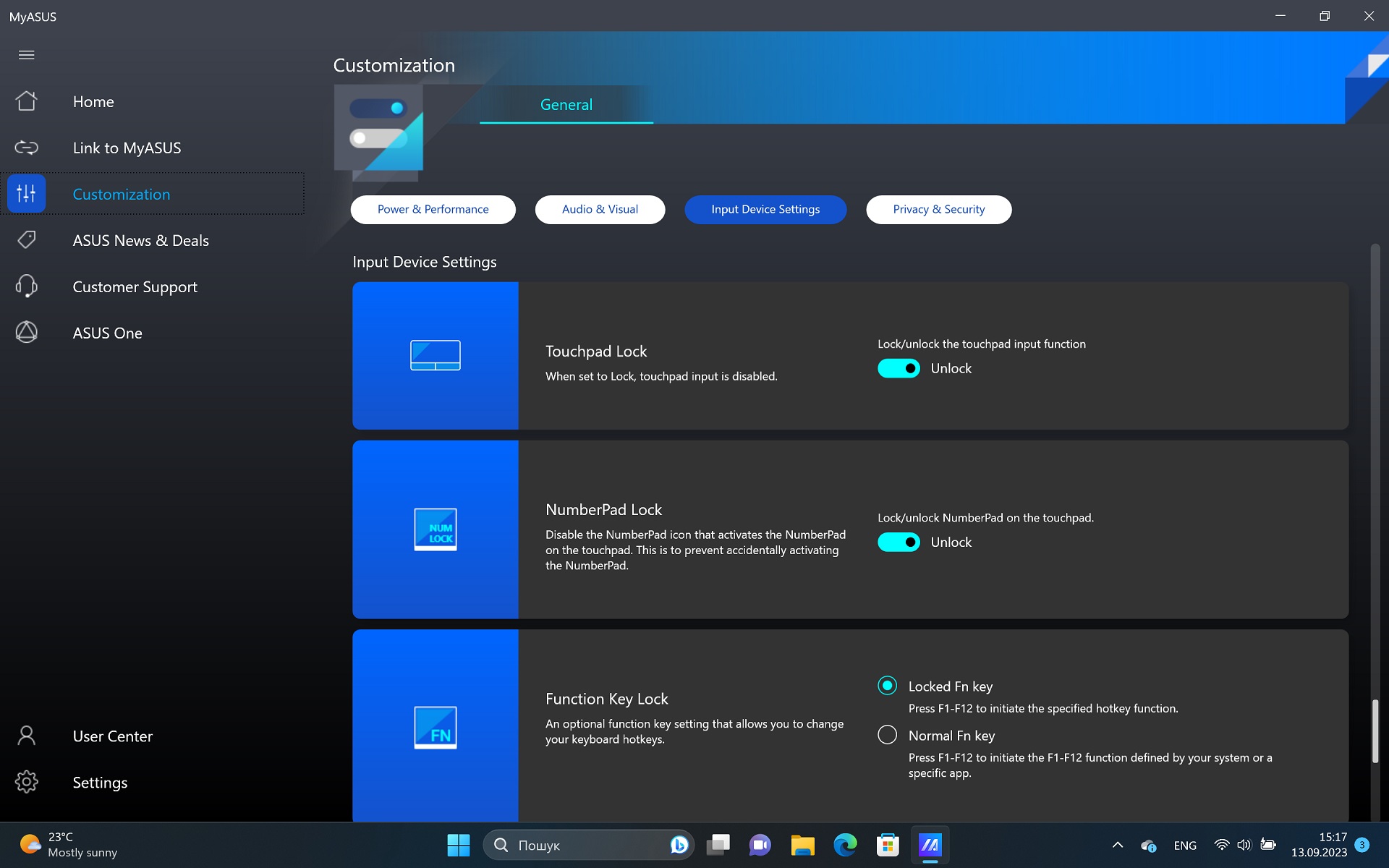The width and height of the screenshot is (1389, 868).
Task: Click the 'Customization' page title
Action: (394, 65)
